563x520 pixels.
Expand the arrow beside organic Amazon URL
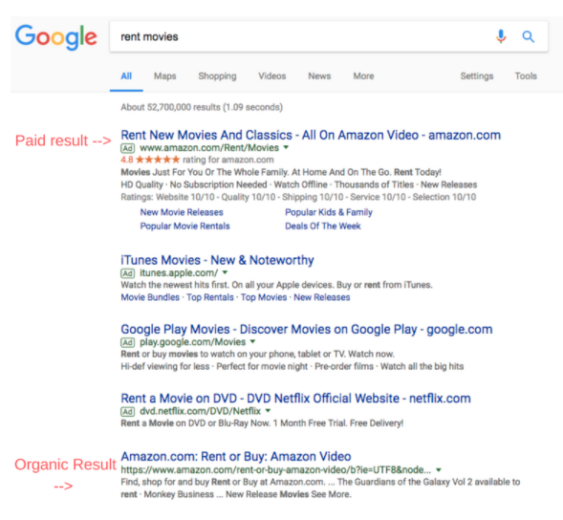tap(439, 470)
